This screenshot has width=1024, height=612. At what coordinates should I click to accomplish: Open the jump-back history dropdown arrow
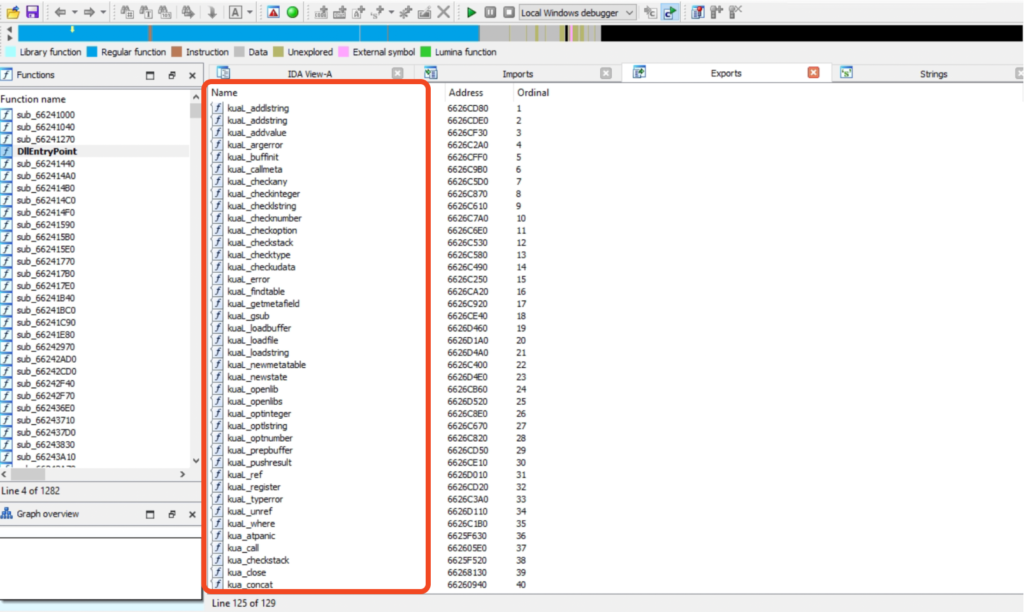click(74, 11)
